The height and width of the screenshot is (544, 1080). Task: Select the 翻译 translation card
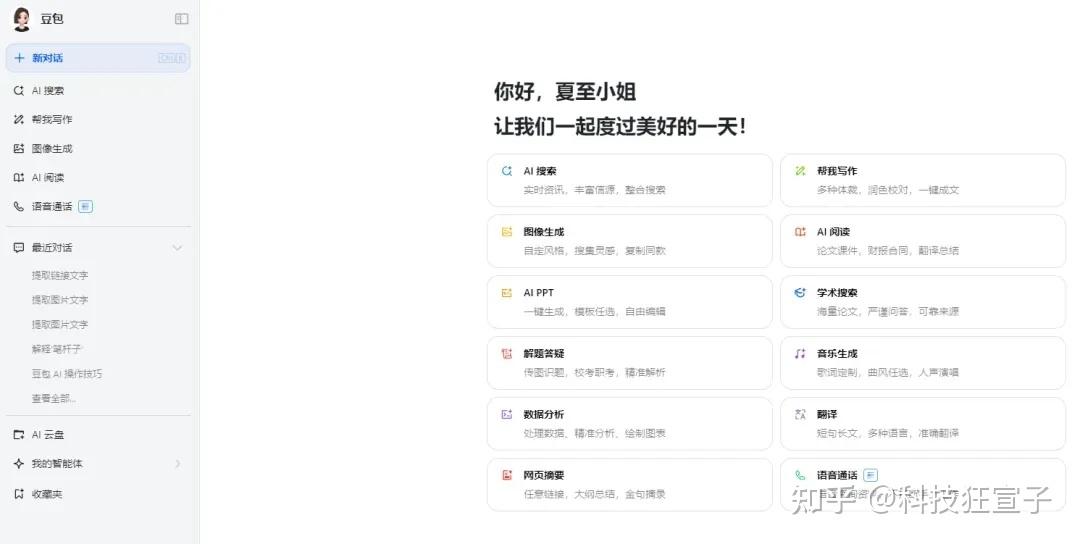tap(922, 423)
